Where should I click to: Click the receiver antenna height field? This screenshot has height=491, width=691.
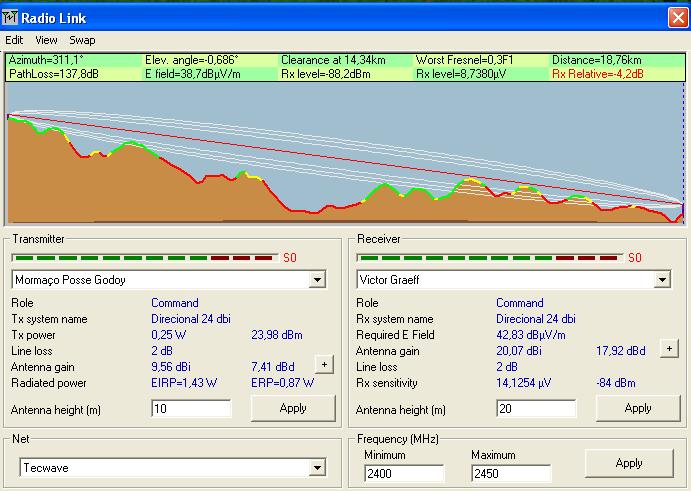click(535, 409)
